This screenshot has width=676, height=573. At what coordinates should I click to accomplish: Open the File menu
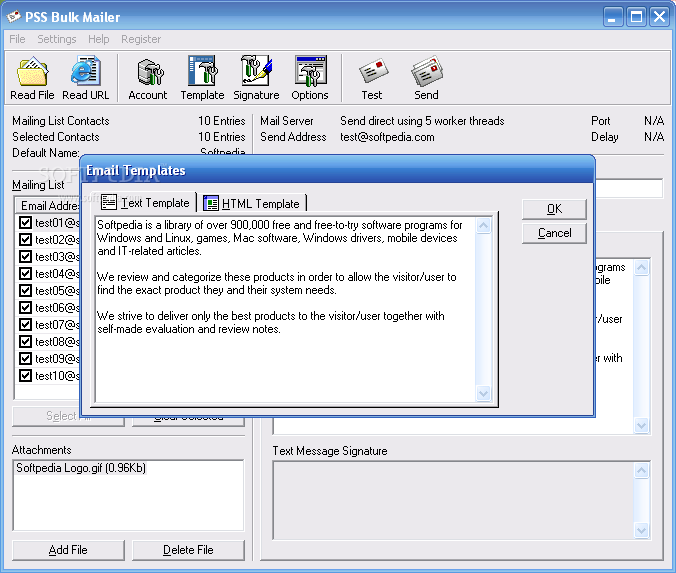[17, 39]
